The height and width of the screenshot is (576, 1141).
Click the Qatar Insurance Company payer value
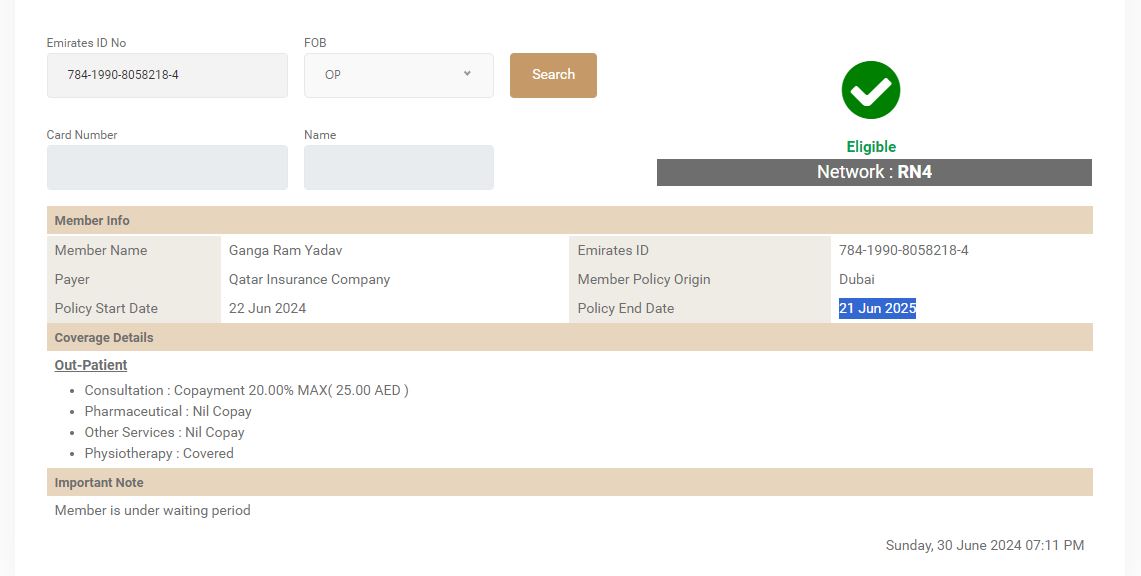click(x=309, y=279)
